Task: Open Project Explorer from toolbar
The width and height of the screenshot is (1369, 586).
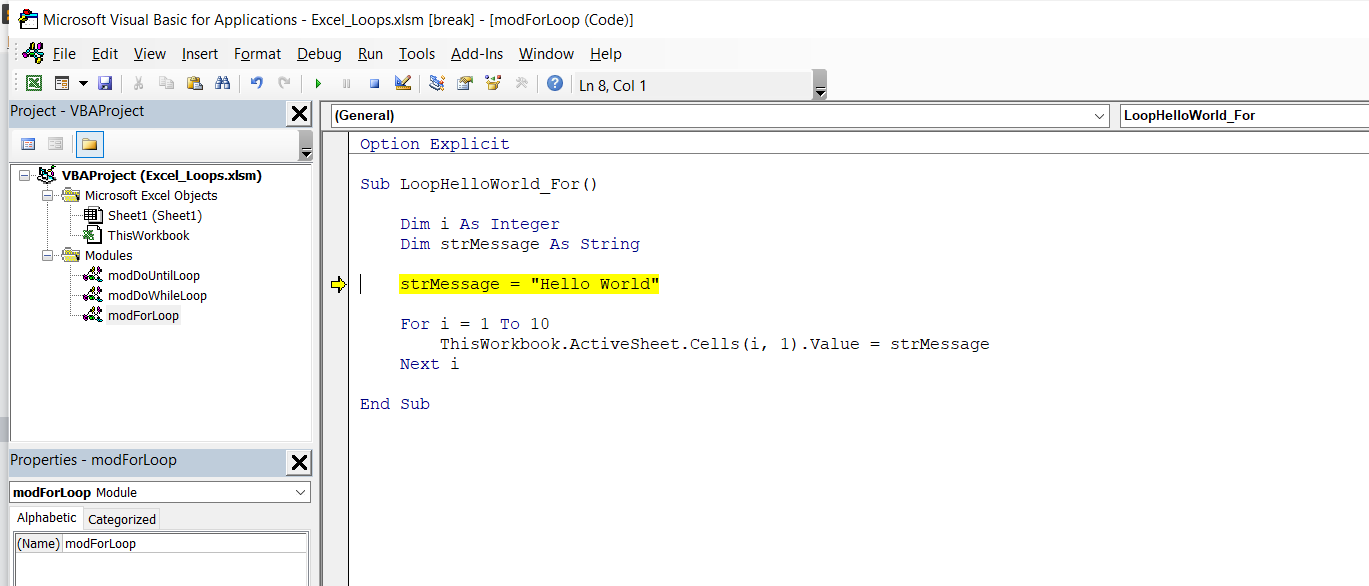Action: [x=437, y=84]
